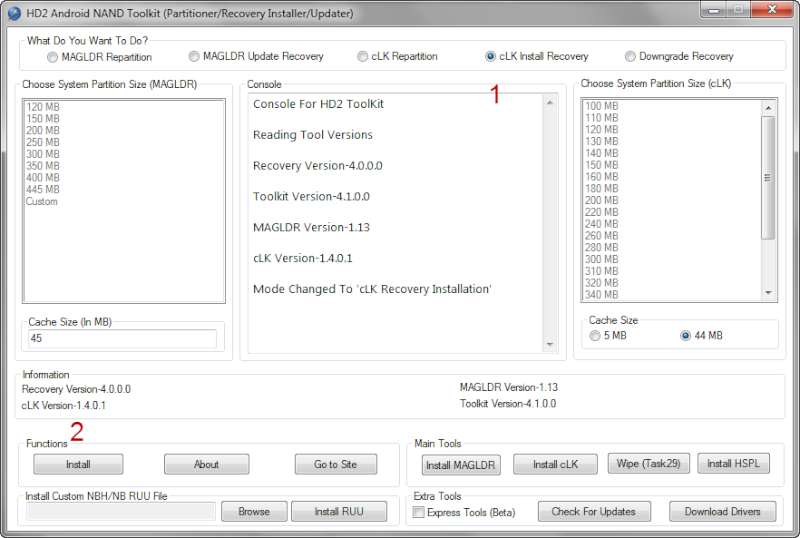Click cLK partition list scroll down arrow
The height and width of the screenshot is (538, 800).
point(768,293)
